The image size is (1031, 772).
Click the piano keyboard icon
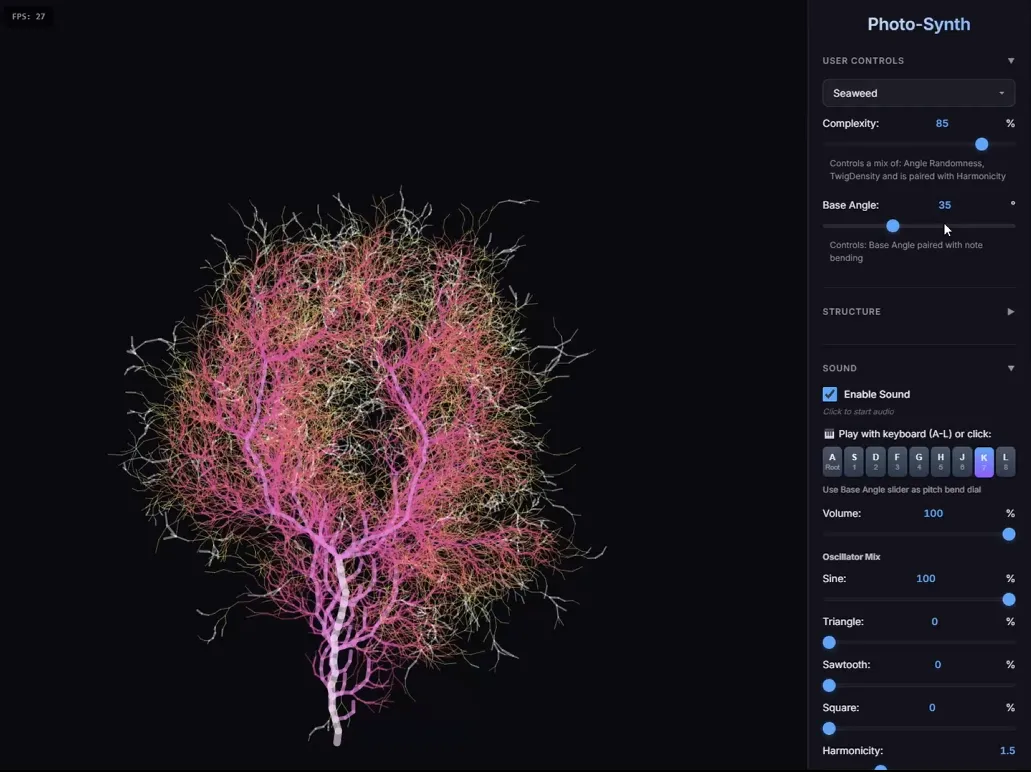[829, 434]
